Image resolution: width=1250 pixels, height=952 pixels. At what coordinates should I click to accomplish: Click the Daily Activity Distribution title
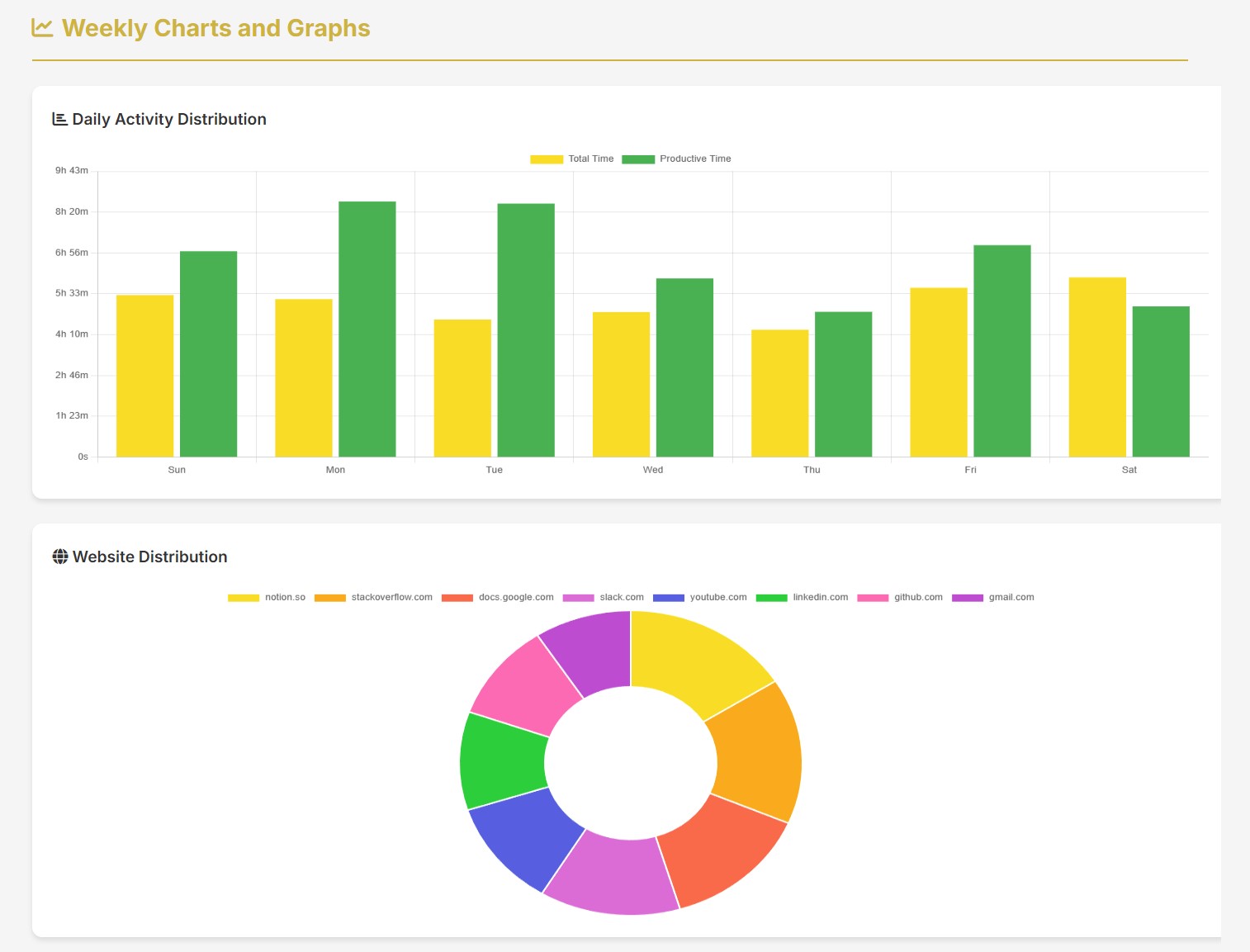click(169, 119)
